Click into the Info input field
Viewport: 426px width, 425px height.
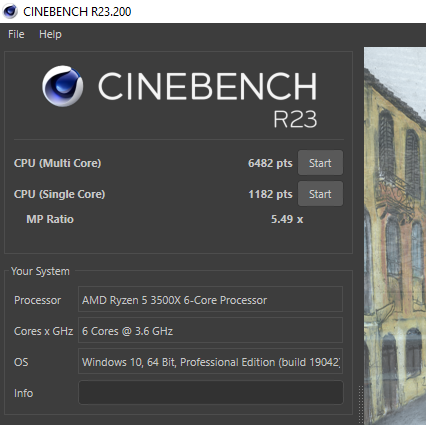[211, 393]
